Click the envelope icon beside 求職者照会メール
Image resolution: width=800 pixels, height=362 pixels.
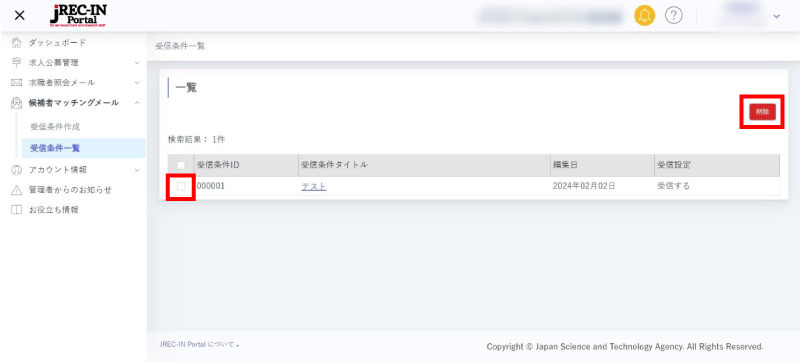click(x=16, y=83)
